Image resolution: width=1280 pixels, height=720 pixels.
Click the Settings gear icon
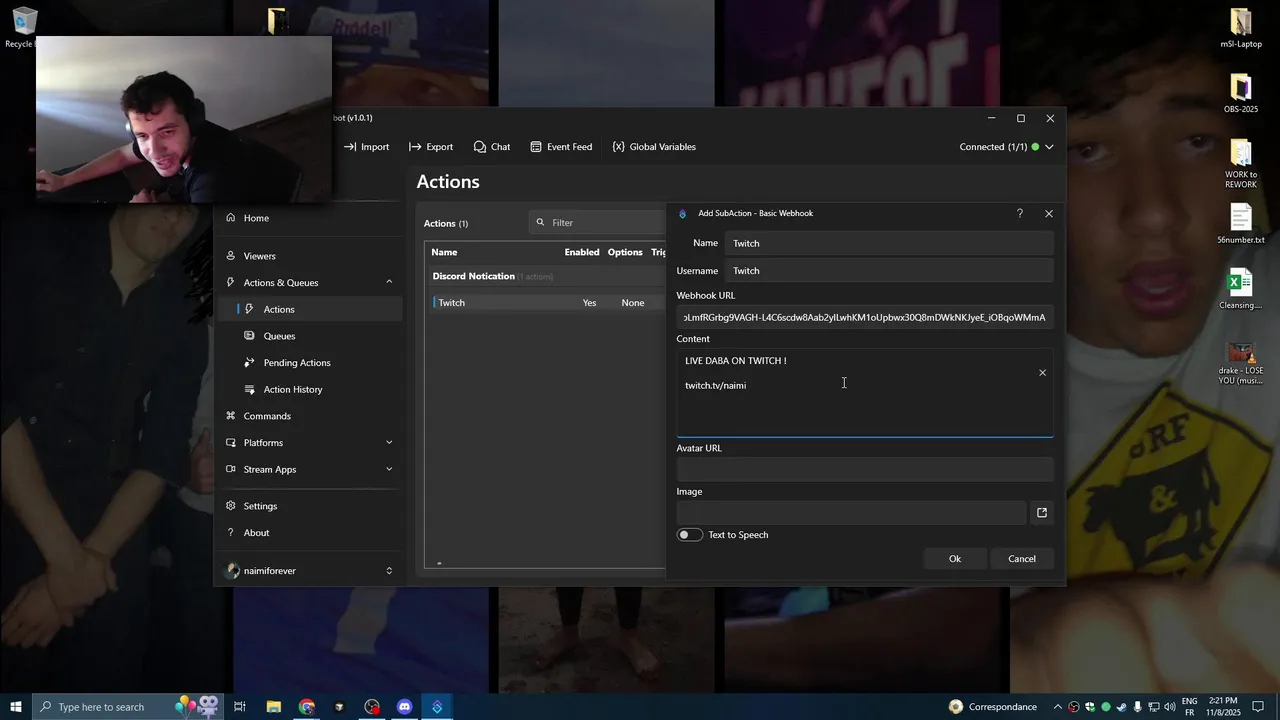tap(231, 506)
